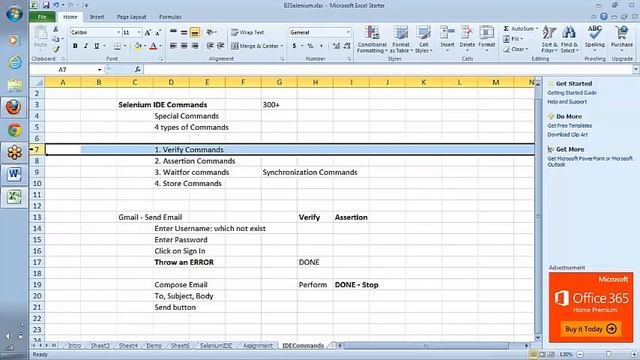Click the Windows Start orb
The height and width of the screenshot is (360, 640).
click(x=14, y=14)
